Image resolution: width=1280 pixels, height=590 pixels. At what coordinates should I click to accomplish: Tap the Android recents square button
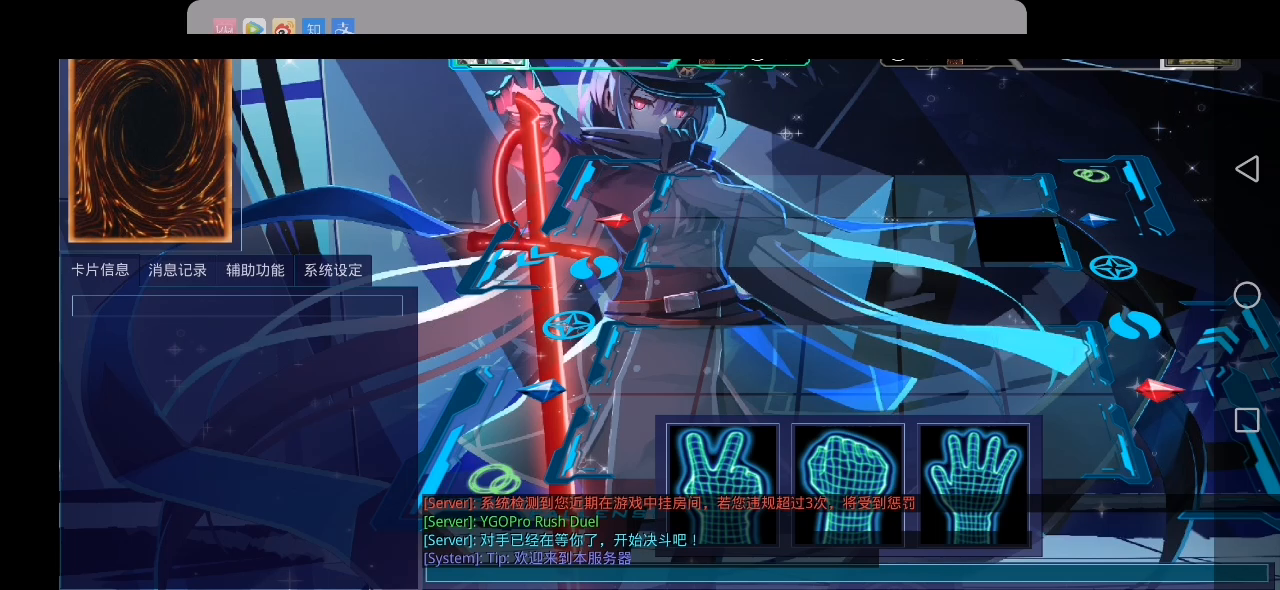click(x=1247, y=420)
